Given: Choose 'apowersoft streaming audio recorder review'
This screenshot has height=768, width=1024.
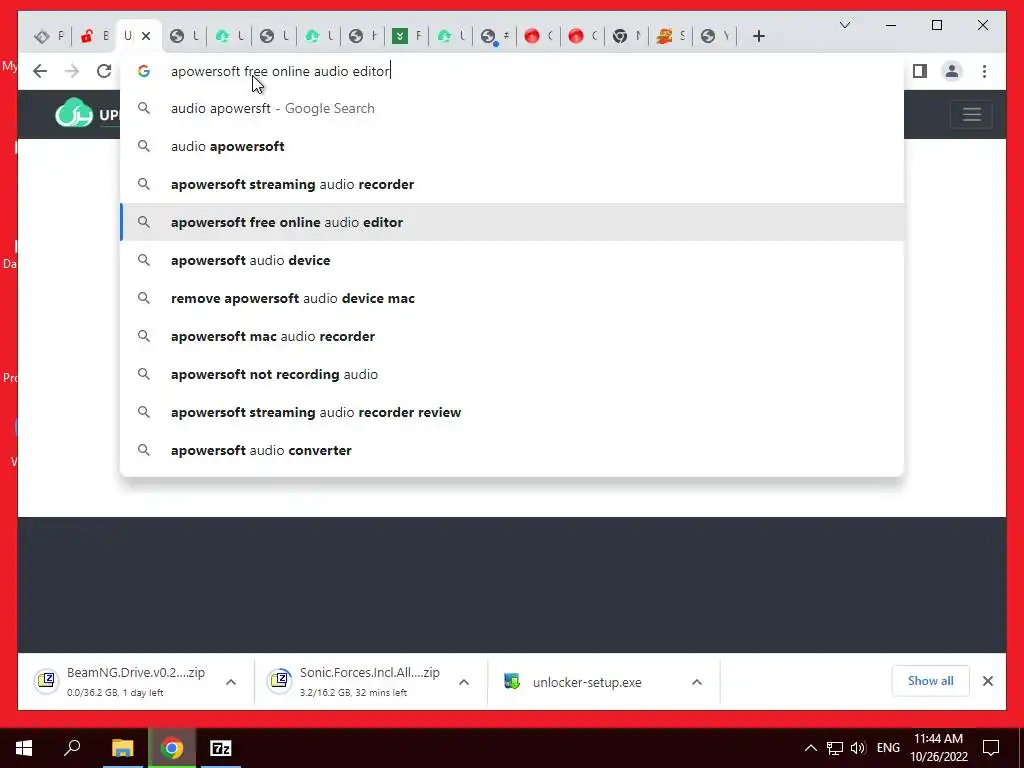Looking at the screenshot, I should [512, 412].
